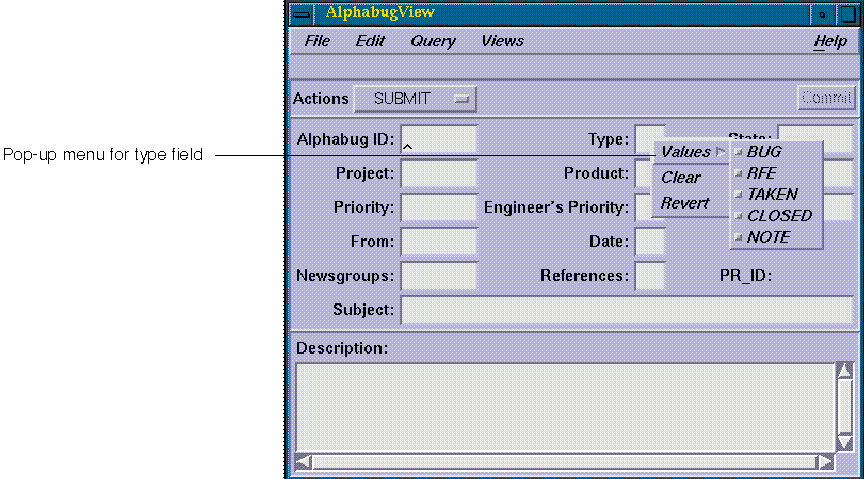This screenshot has width=864, height=479.
Task: Choose TAKEN from the values list
Action: [x=771, y=194]
